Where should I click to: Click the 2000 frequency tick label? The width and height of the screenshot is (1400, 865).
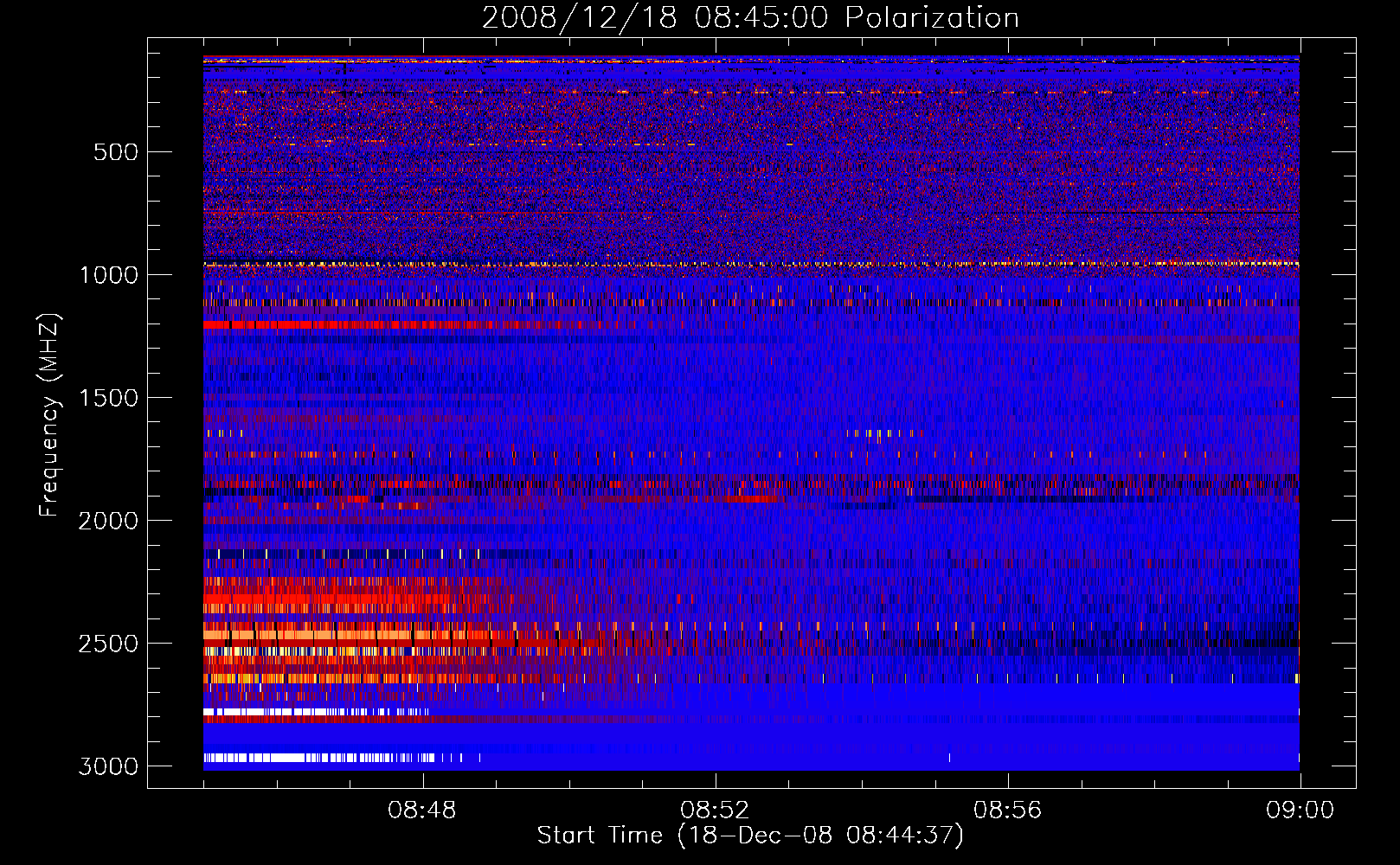point(108,521)
